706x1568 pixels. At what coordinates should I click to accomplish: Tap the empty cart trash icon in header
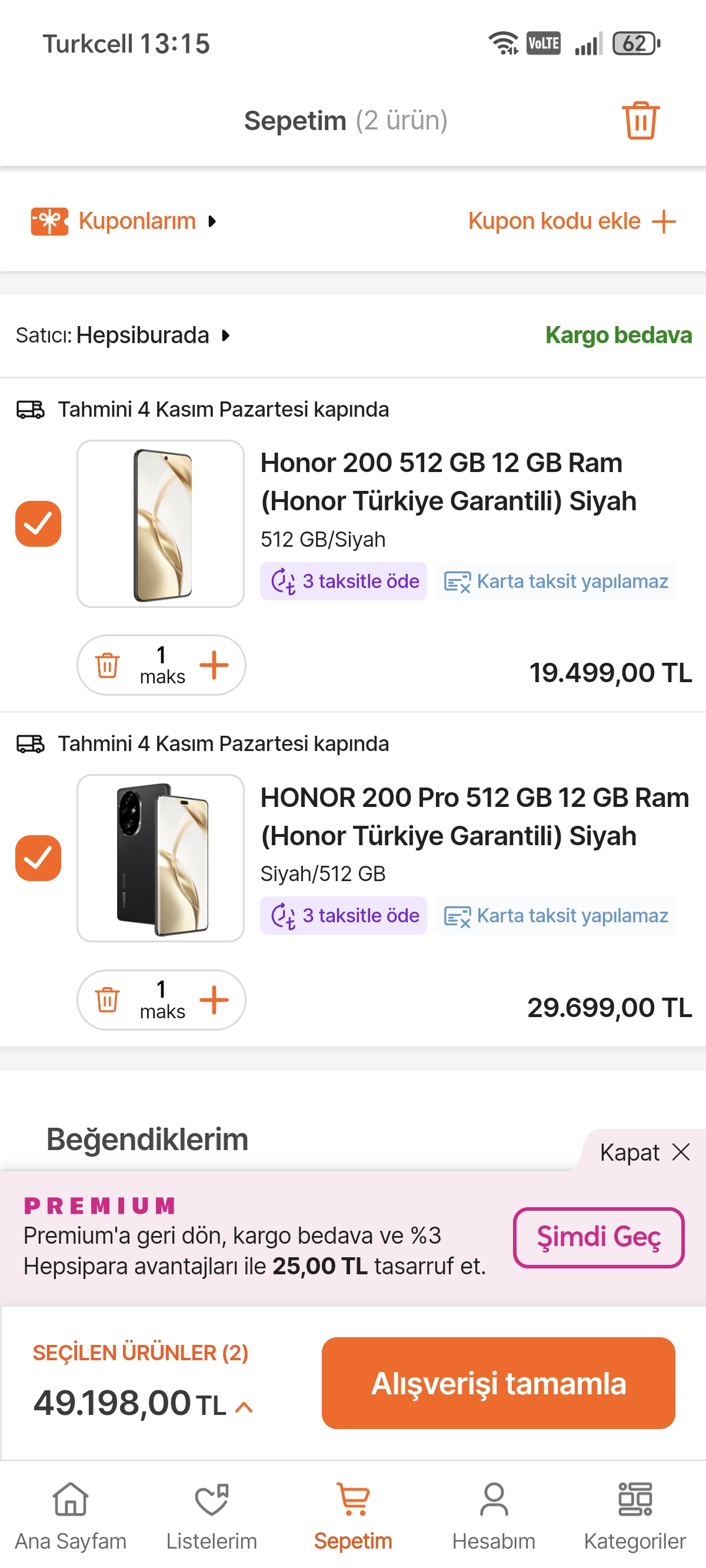[x=640, y=121]
